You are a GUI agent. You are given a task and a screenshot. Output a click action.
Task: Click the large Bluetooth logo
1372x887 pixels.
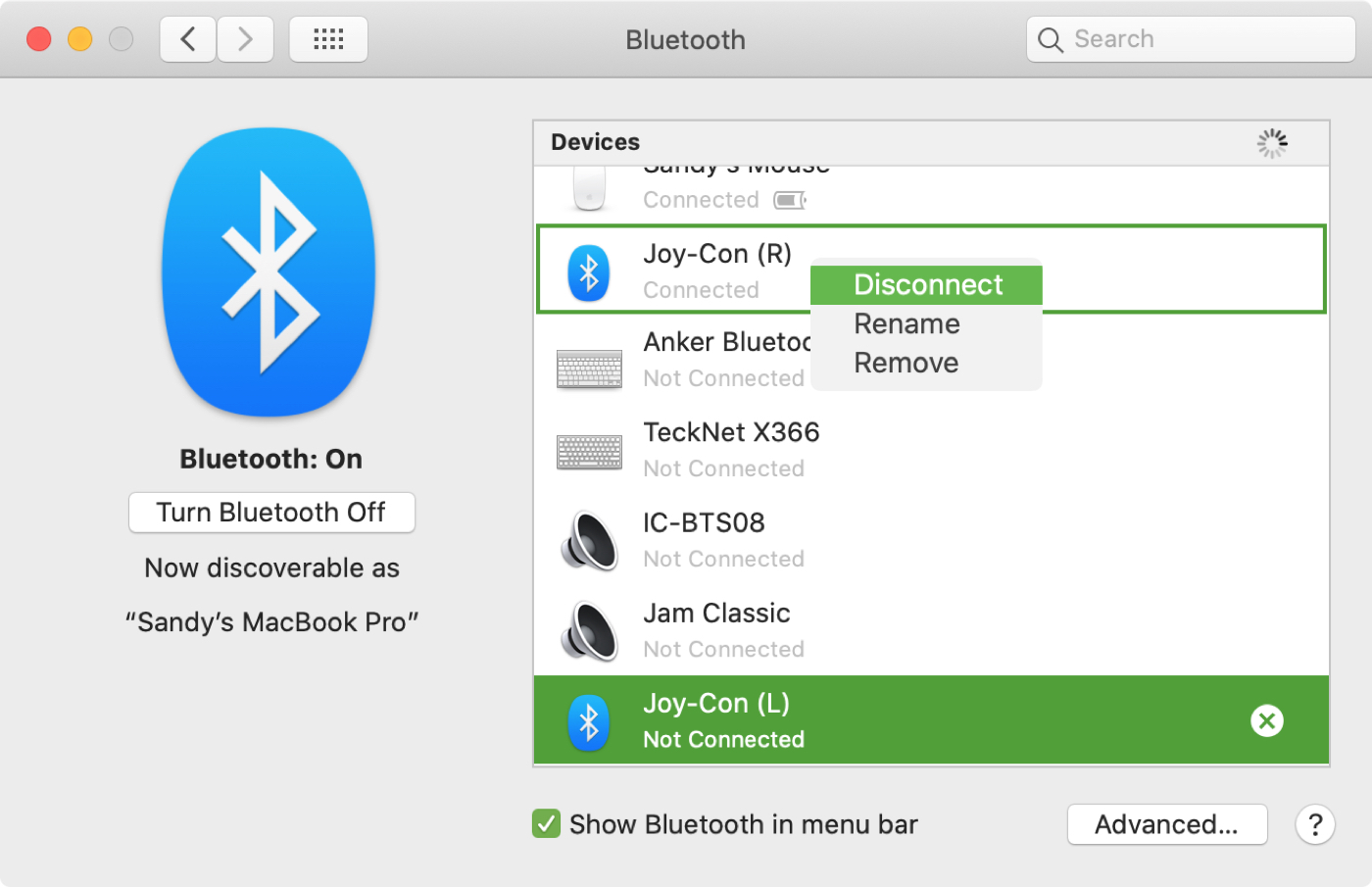pos(269,272)
